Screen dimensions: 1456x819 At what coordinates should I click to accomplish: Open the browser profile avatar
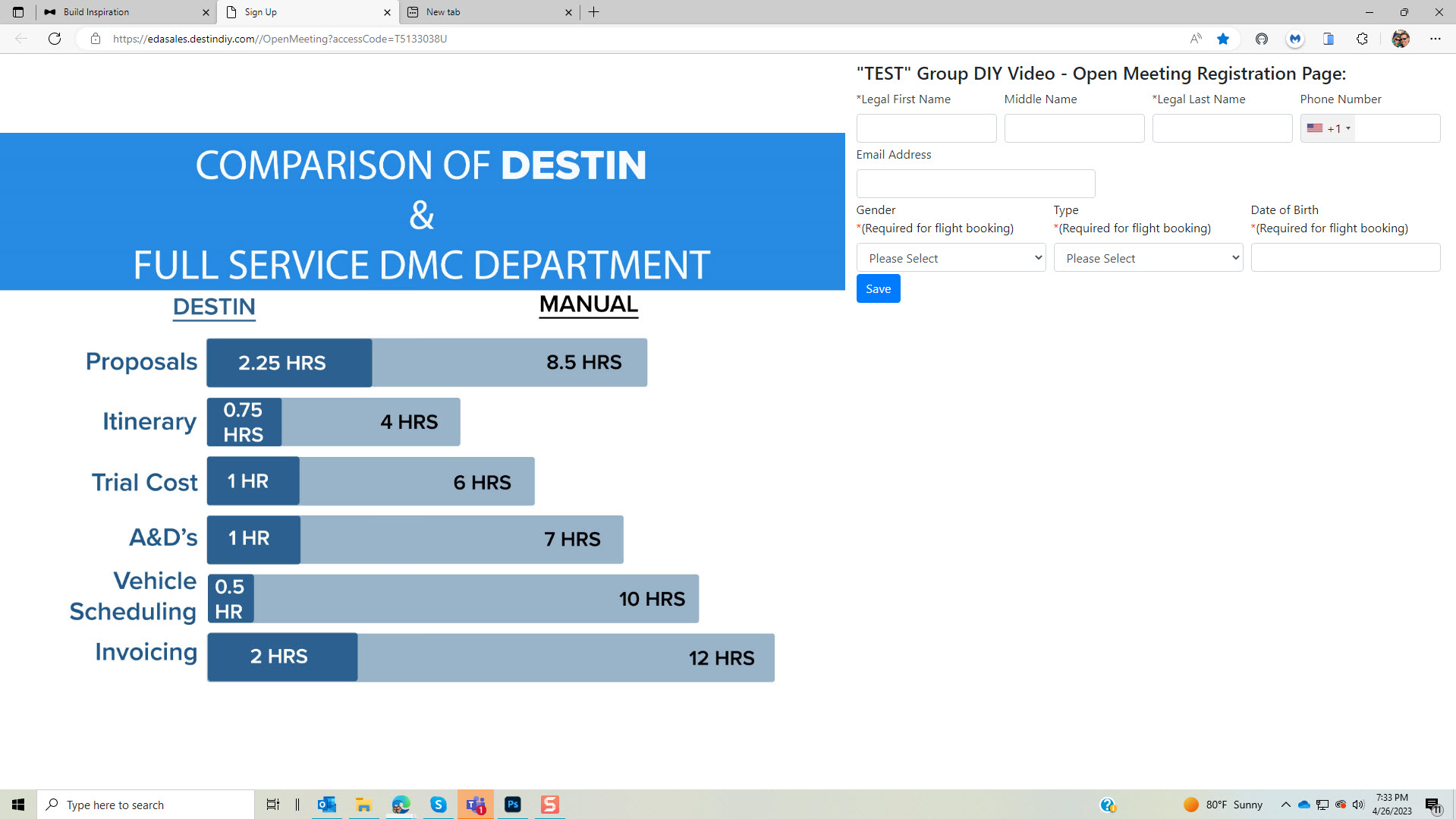1401,39
